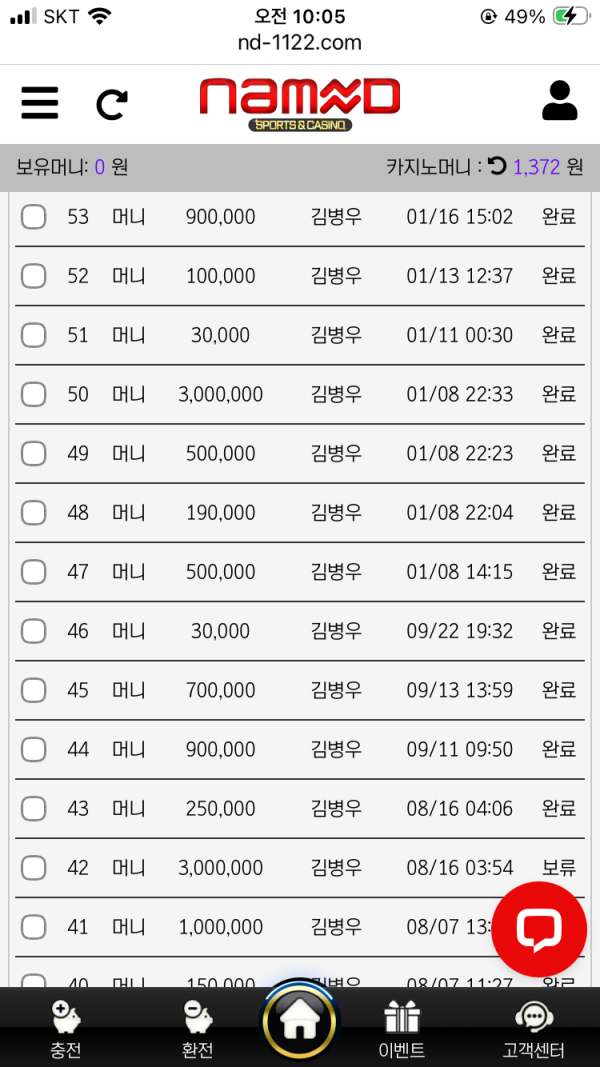Select the row 44 entry for 900,000
Screen dimensions: 600x1067
pos(221,749)
